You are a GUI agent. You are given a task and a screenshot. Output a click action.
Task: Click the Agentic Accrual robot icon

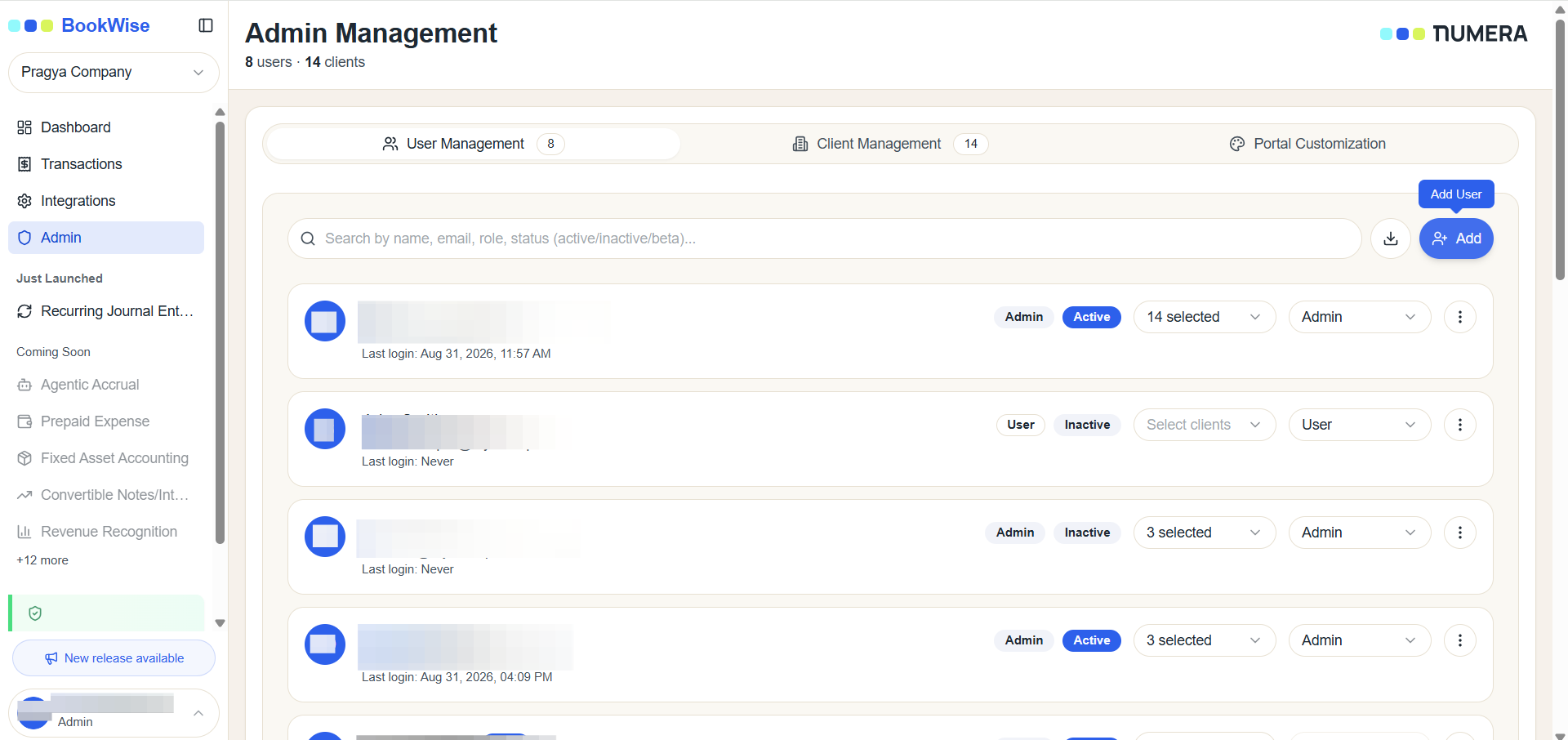coord(24,385)
